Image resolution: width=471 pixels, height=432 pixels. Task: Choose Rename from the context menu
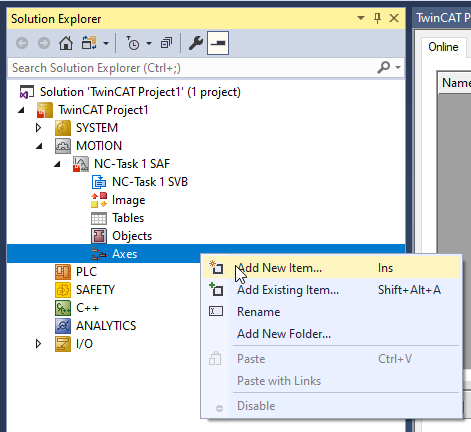(332, 312)
